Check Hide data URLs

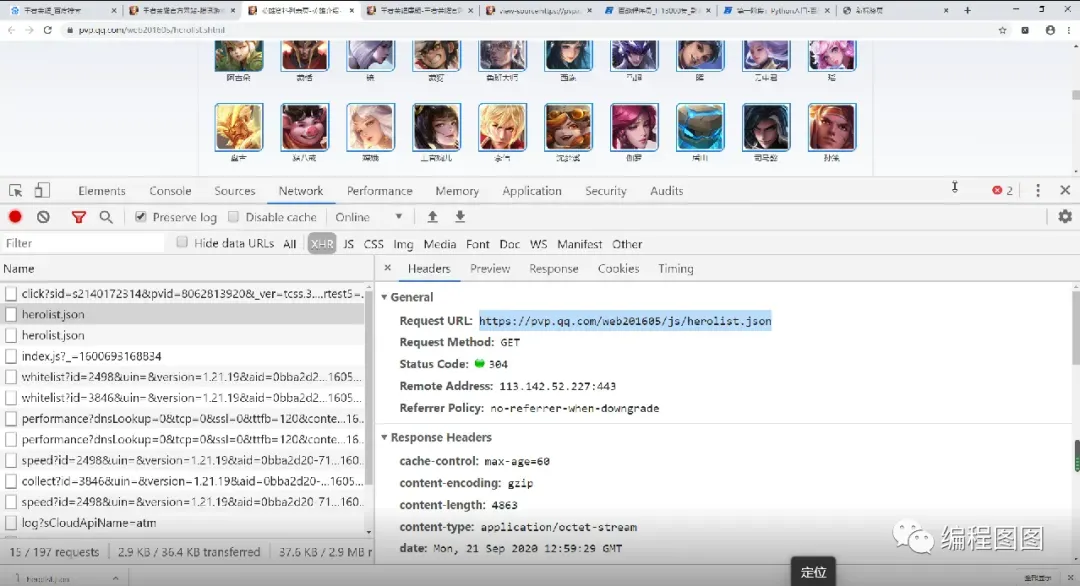[x=182, y=242]
